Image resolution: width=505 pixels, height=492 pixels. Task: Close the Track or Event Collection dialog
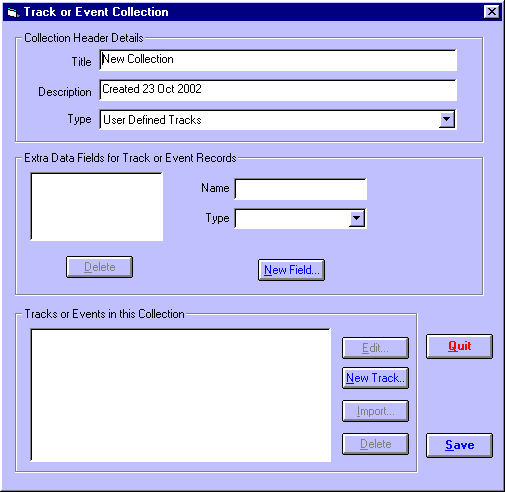[x=491, y=12]
